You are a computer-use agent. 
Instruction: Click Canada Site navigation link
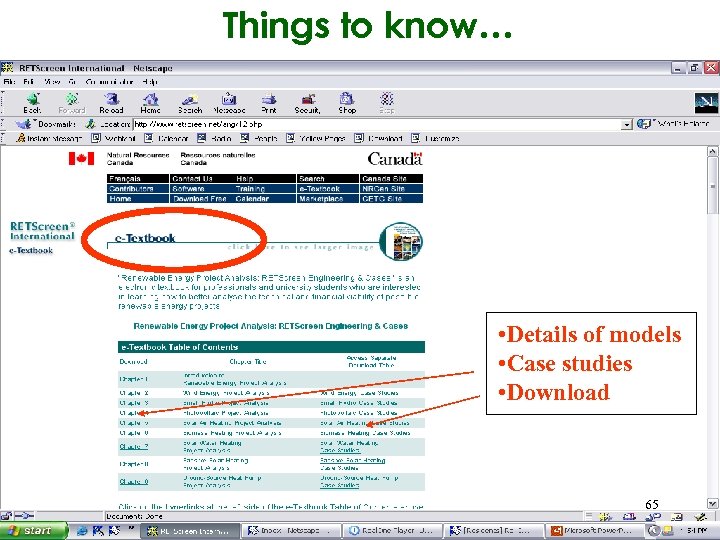384,179
